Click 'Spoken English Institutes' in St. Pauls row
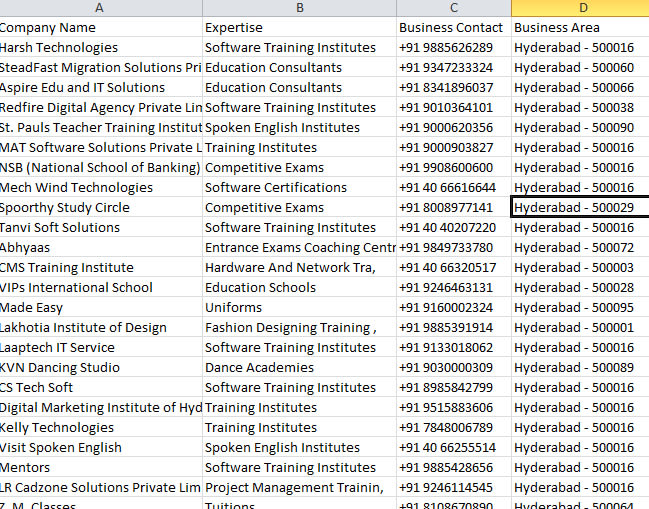The image size is (649, 509). (x=299, y=127)
